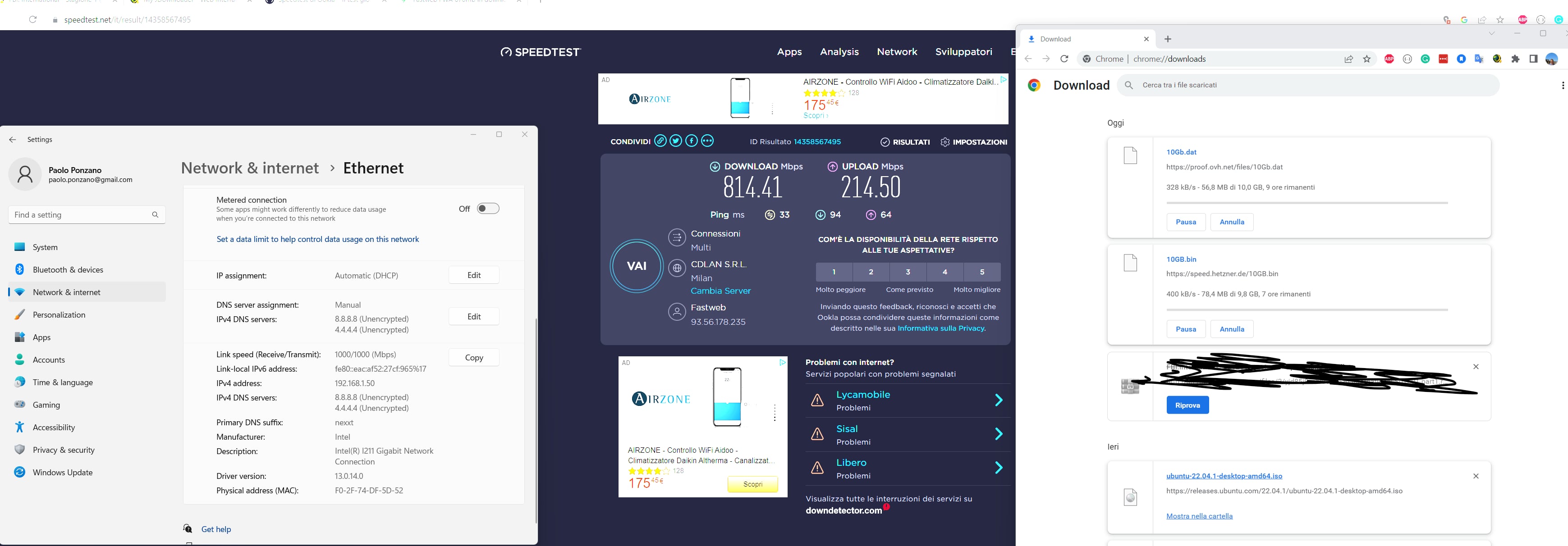Open Accounts settings
1568x546 pixels.
pyautogui.click(x=87, y=359)
